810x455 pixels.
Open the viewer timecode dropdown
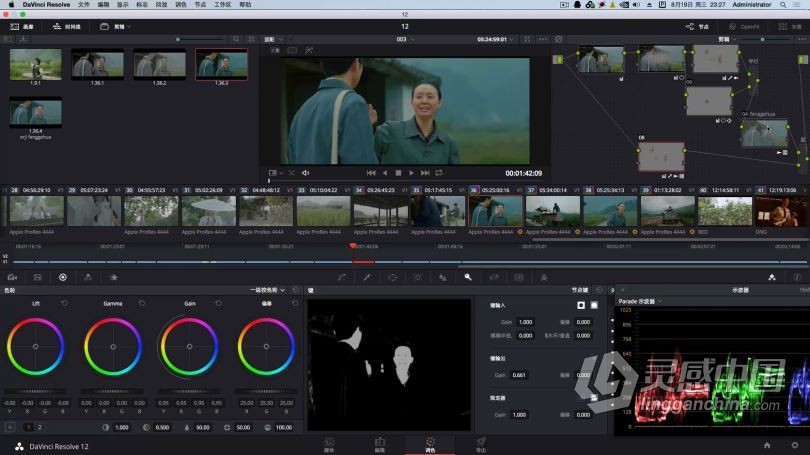click(495, 39)
